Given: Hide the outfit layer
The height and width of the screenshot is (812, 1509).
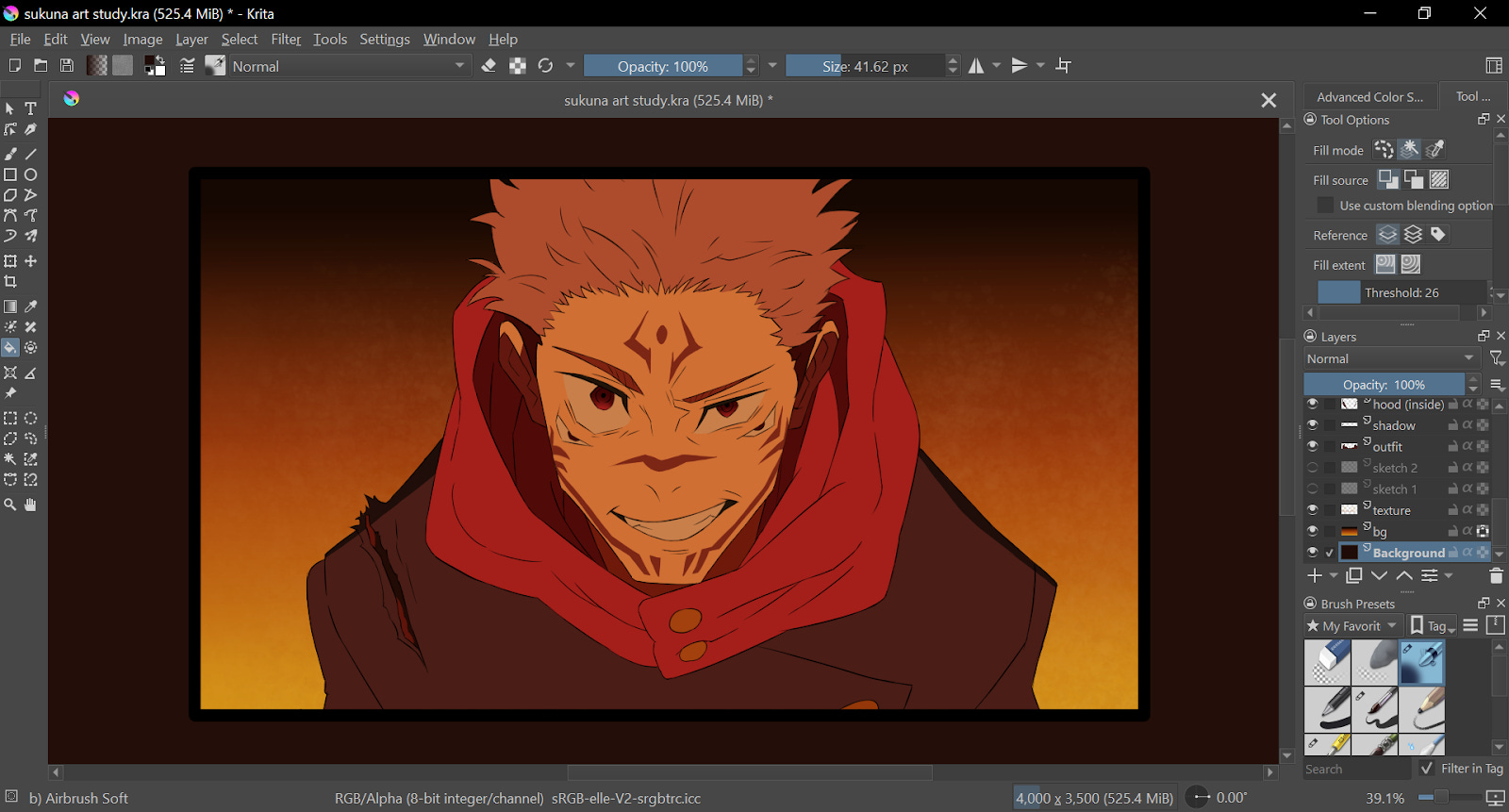Looking at the screenshot, I should click(1312, 446).
